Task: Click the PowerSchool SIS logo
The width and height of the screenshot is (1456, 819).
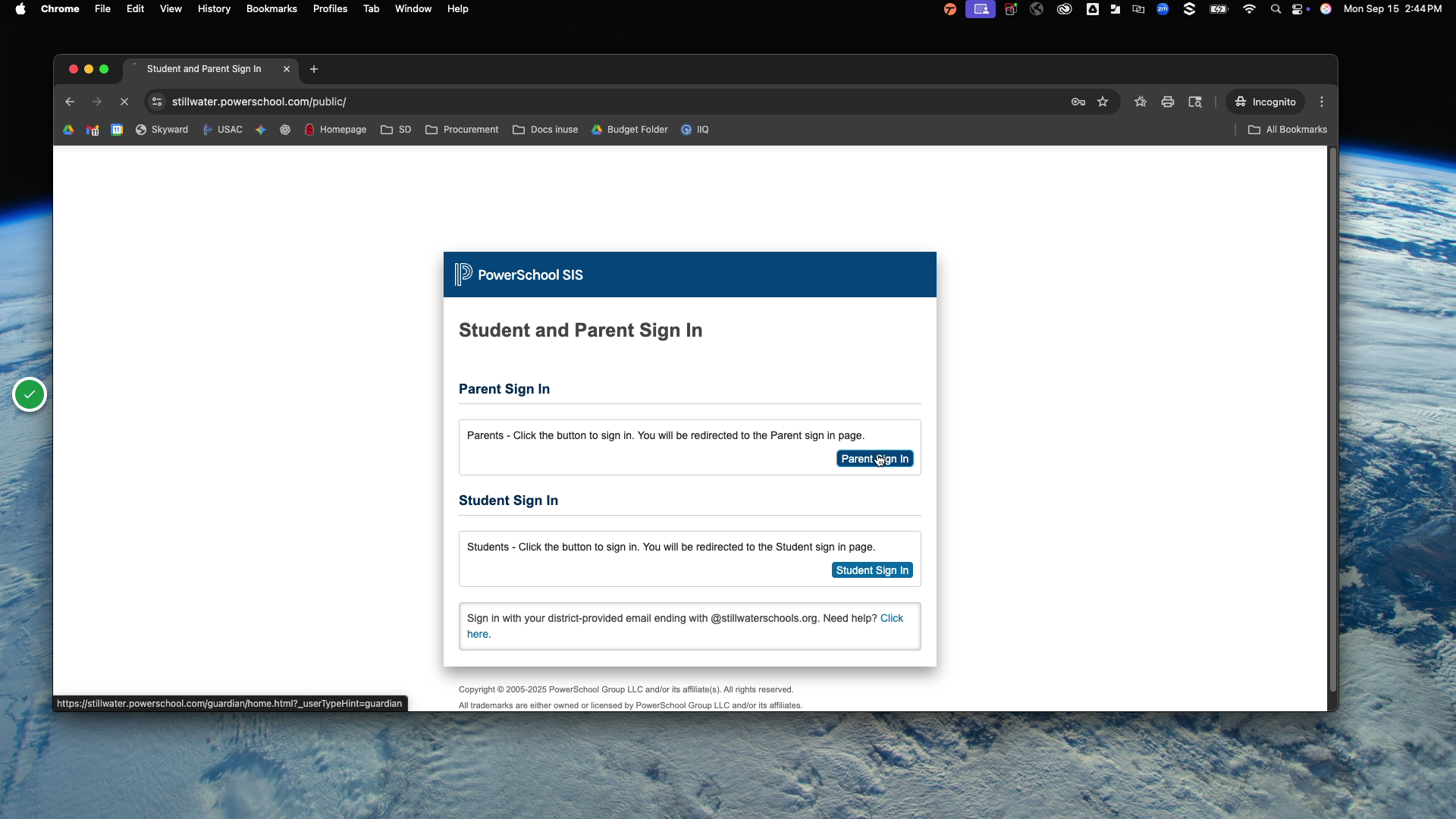Action: click(519, 275)
